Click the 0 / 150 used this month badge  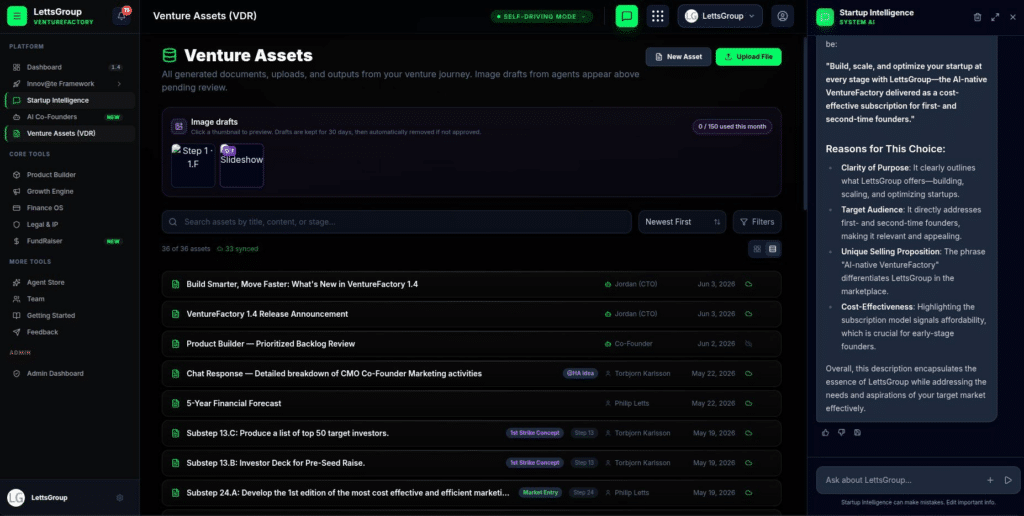click(x=732, y=127)
